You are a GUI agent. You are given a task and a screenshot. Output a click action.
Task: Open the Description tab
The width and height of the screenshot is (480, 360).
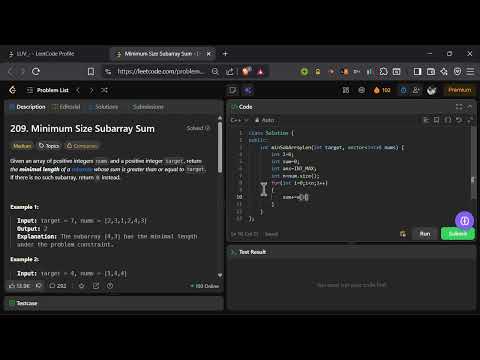click(27, 107)
